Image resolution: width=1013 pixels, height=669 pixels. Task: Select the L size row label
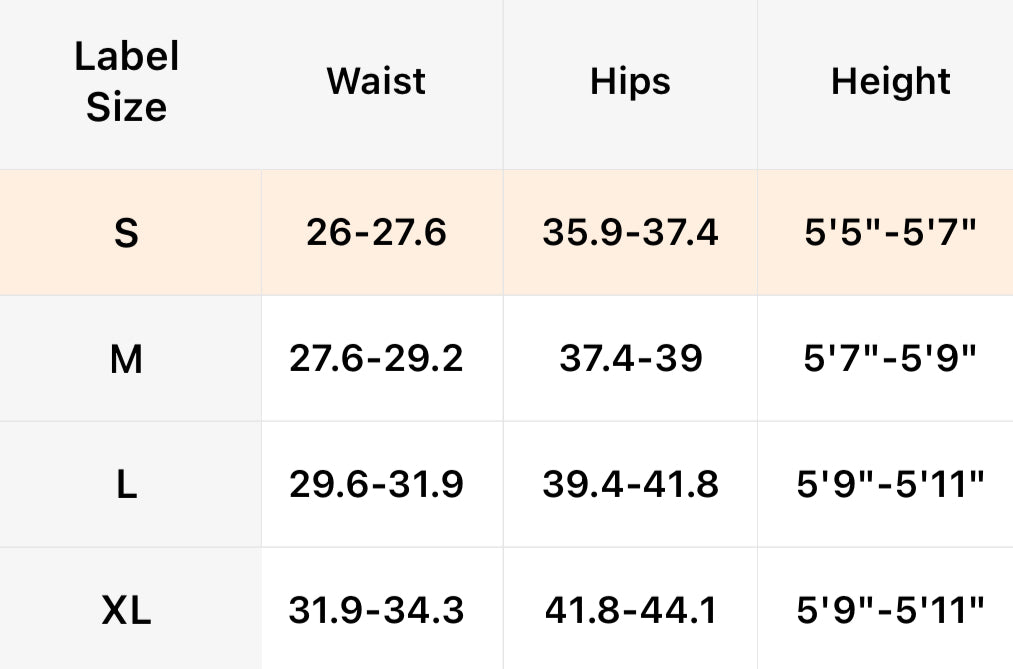pyautogui.click(x=126, y=484)
